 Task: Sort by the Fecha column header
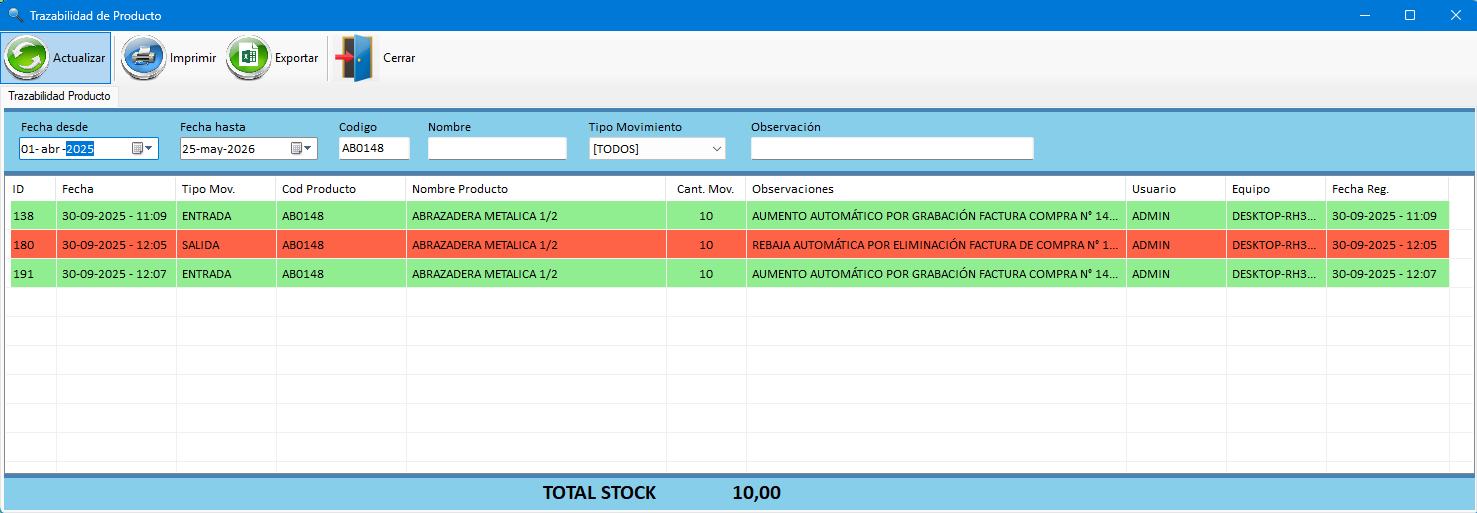coord(116,189)
